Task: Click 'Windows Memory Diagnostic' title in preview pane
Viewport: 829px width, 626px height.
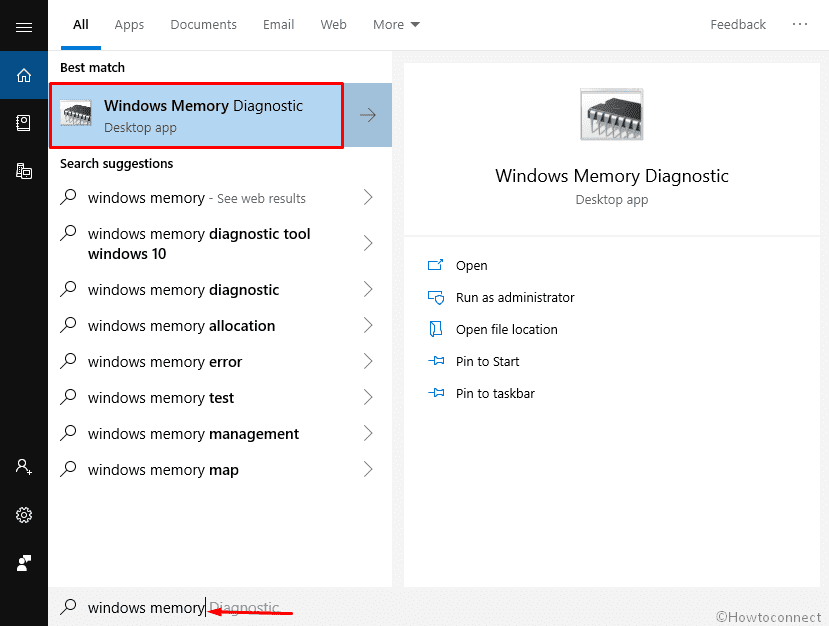Action: [612, 176]
